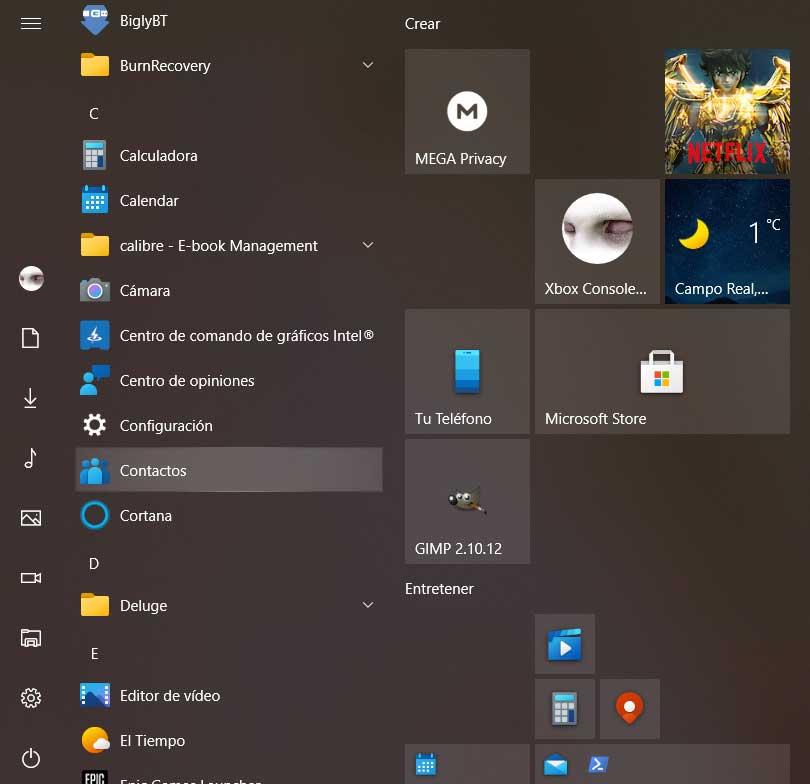Image resolution: width=810 pixels, height=784 pixels.
Task: Open El Tiempo weather app
Action: pos(229,740)
